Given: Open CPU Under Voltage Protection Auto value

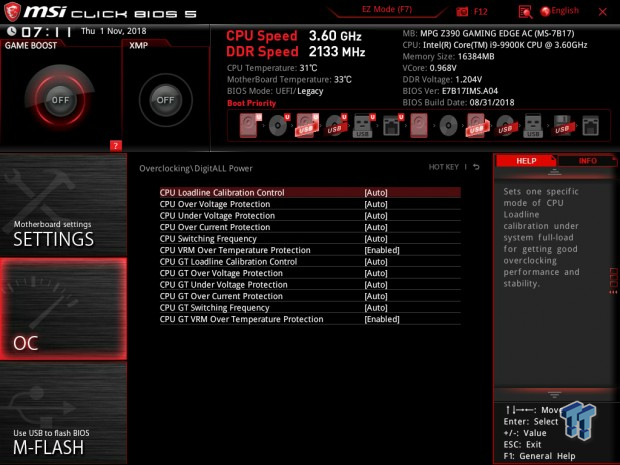Looking at the screenshot, I should (x=376, y=216).
